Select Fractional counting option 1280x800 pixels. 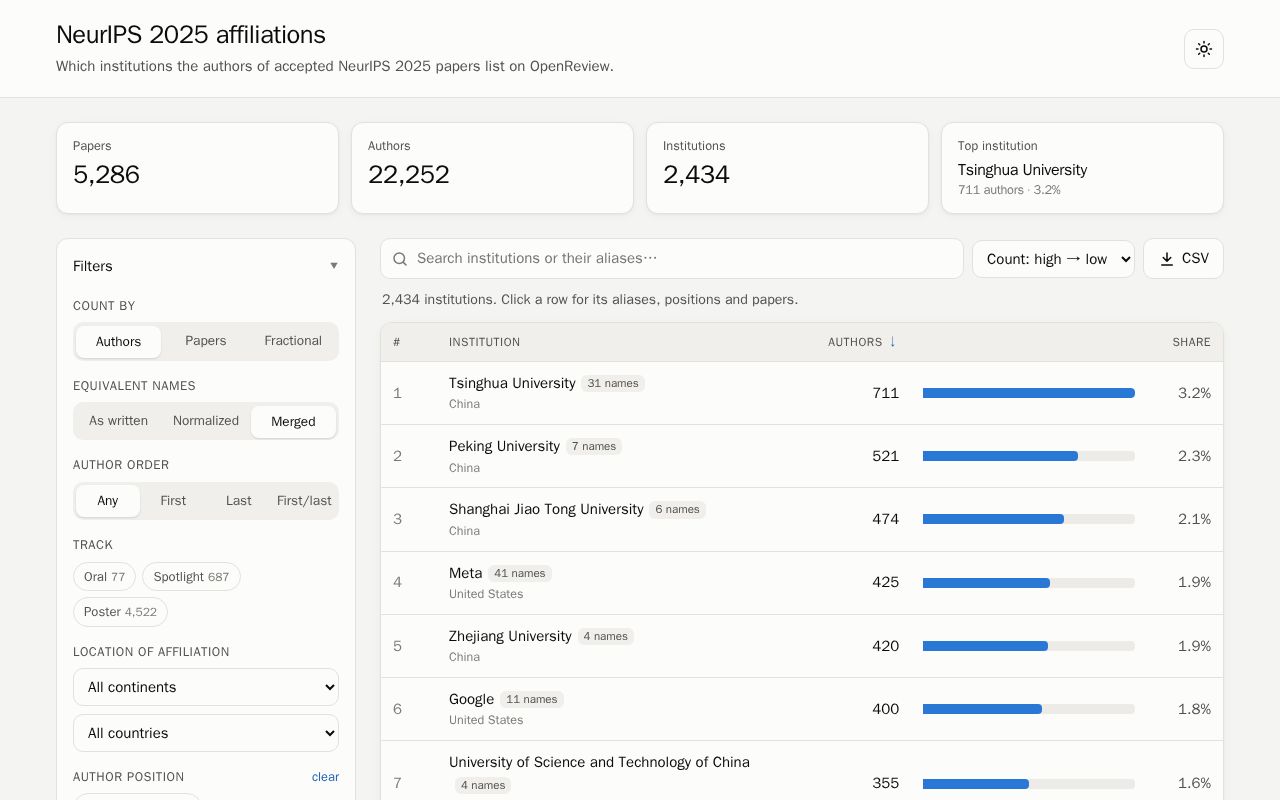(x=293, y=341)
